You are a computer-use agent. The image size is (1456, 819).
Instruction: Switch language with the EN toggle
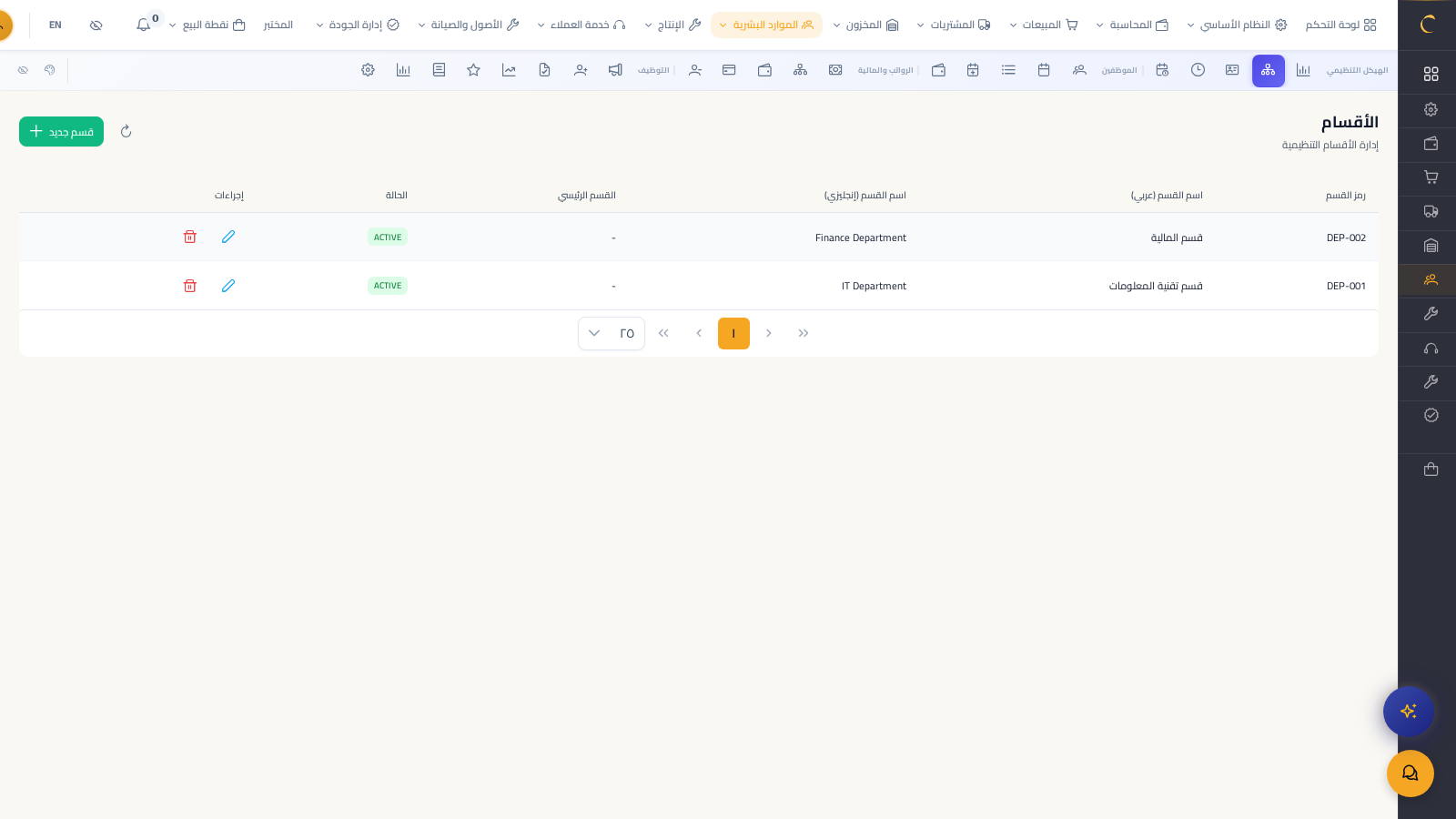pyautogui.click(x=56, y=25)
